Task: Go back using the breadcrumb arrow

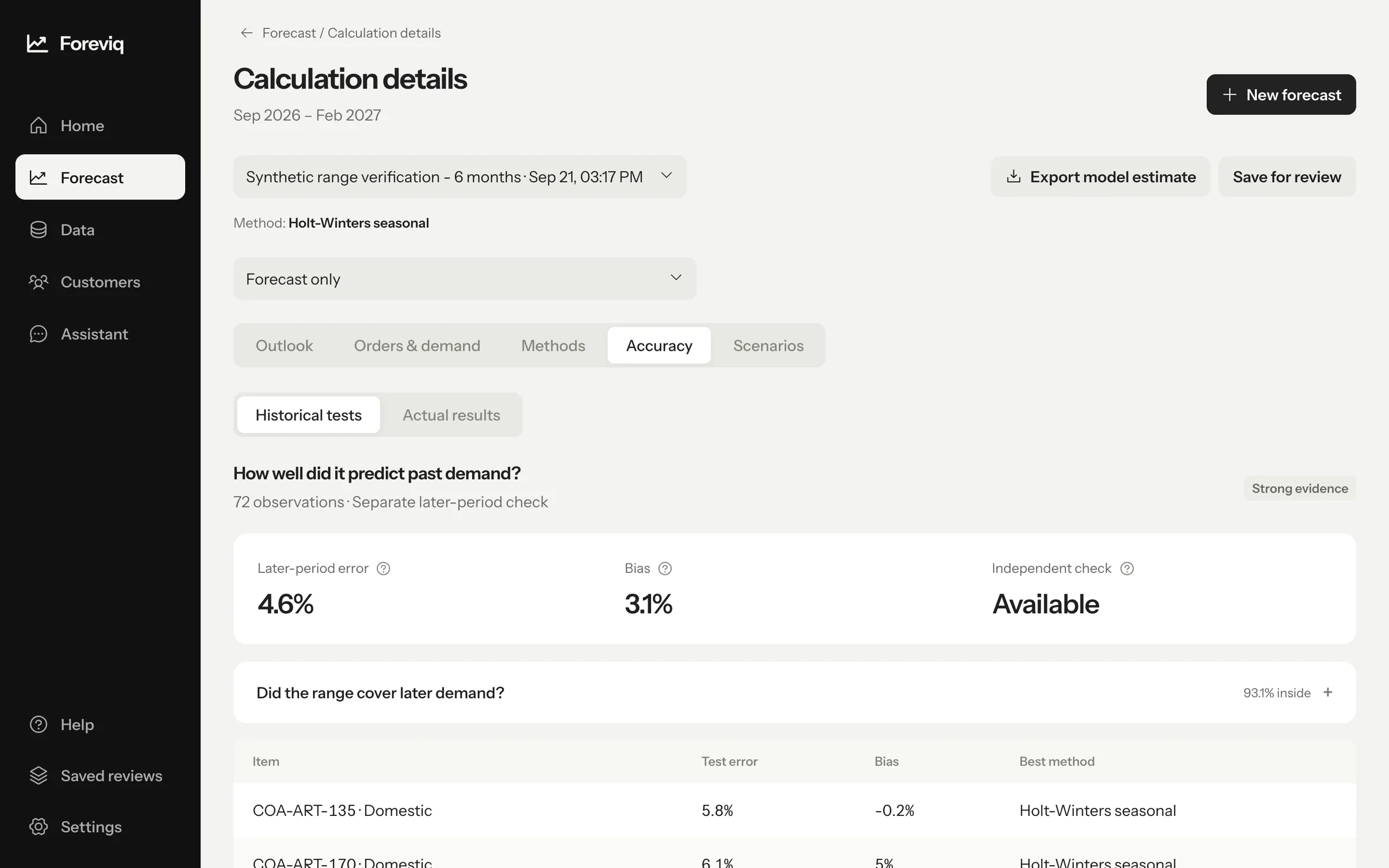Action: pyautogui.click(x=247, y=33)
